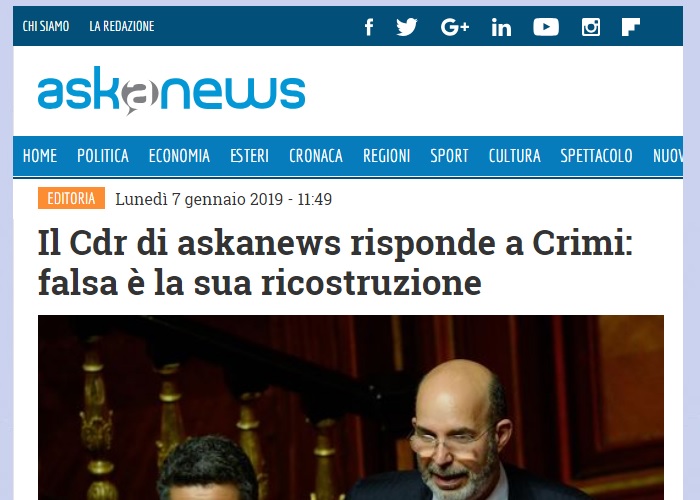Click the LA REDAZIONE link
This screenshot has height=500, width=700.
pos(122,26)
